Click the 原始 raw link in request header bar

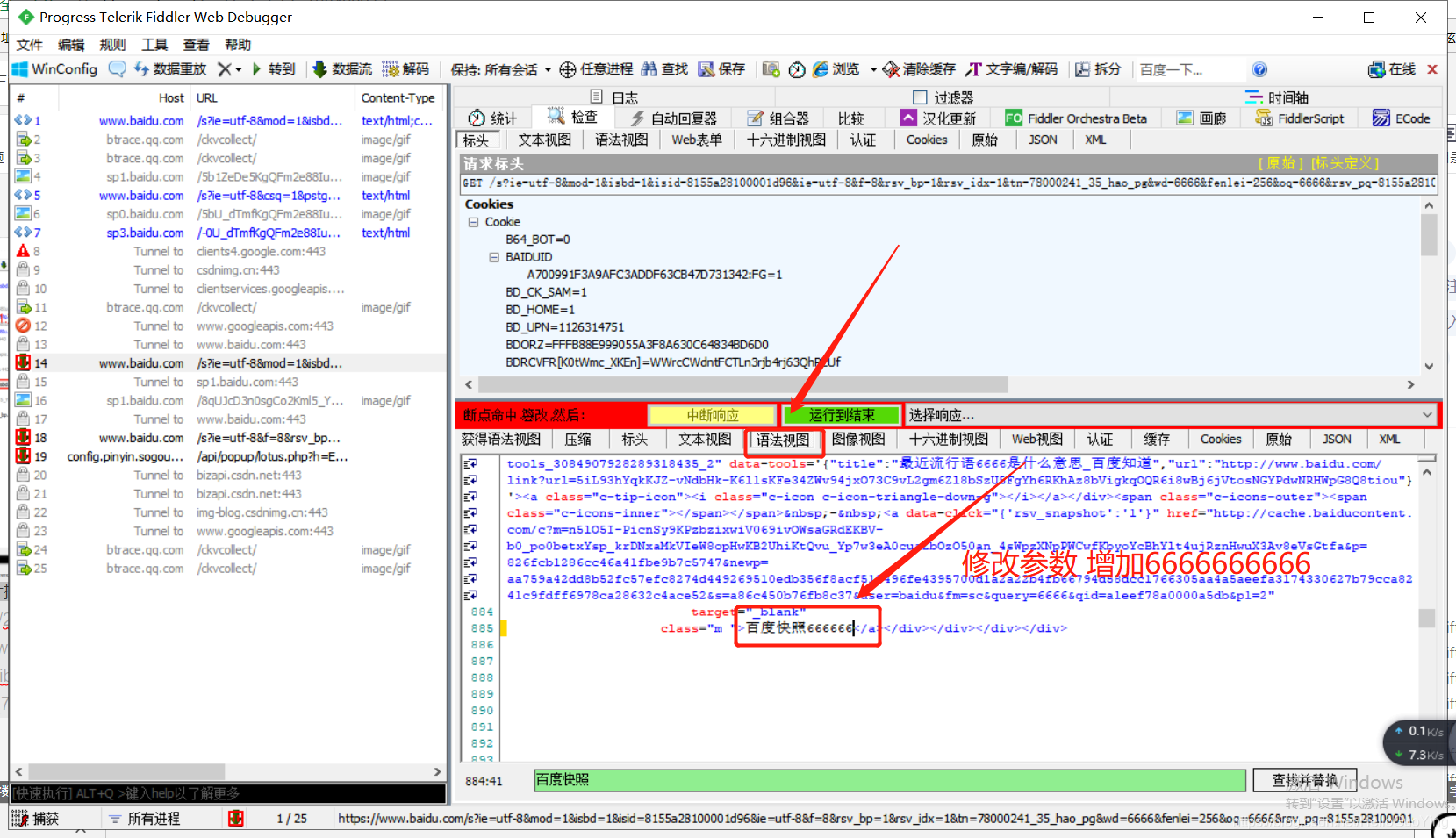[1280, 163]
